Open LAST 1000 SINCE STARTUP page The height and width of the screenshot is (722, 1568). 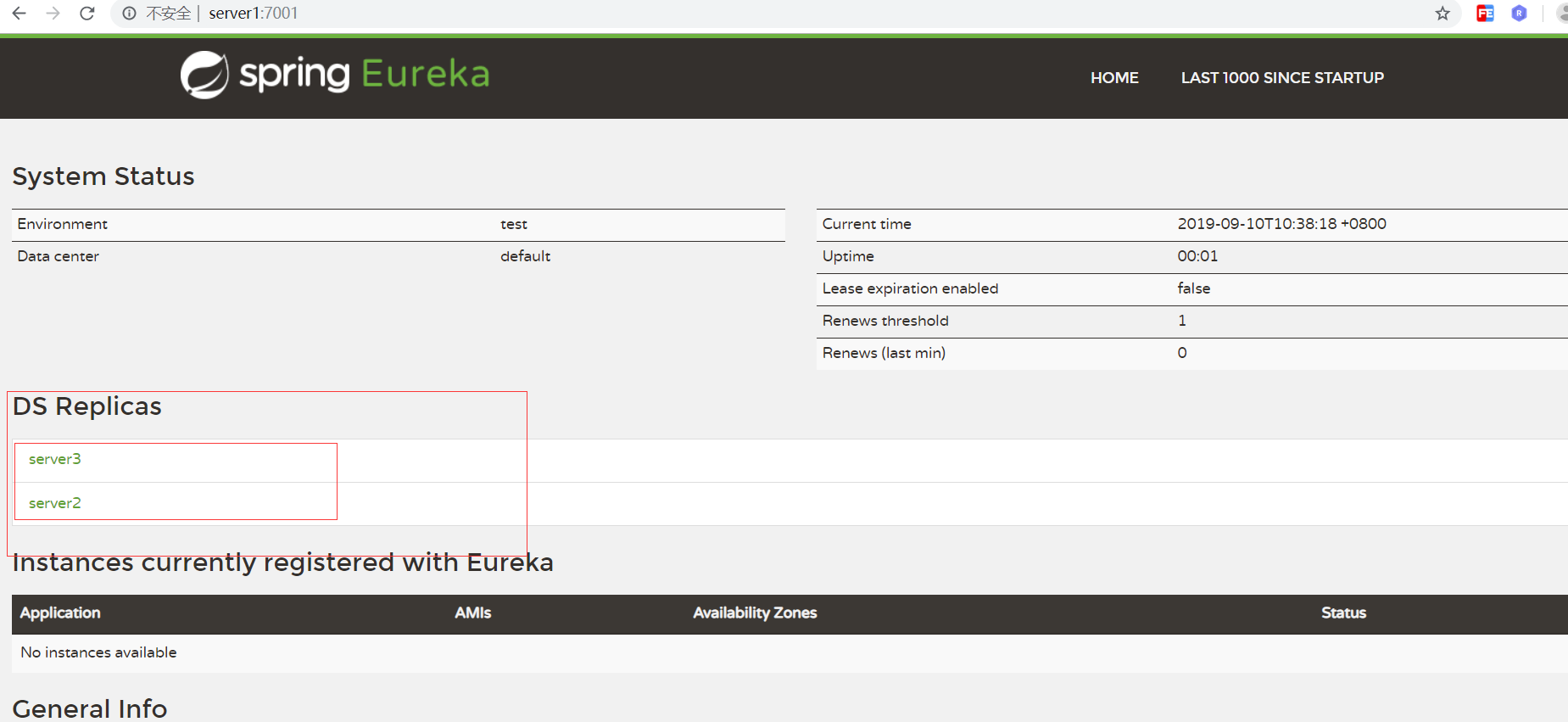(x=1282, y=78)
